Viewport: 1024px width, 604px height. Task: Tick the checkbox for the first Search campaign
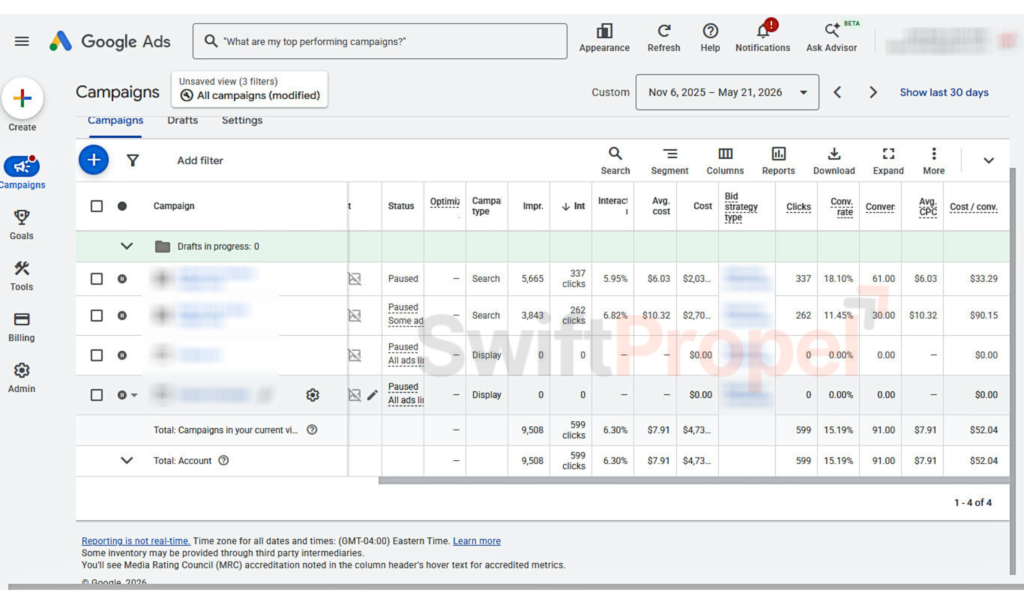[97, 279]
